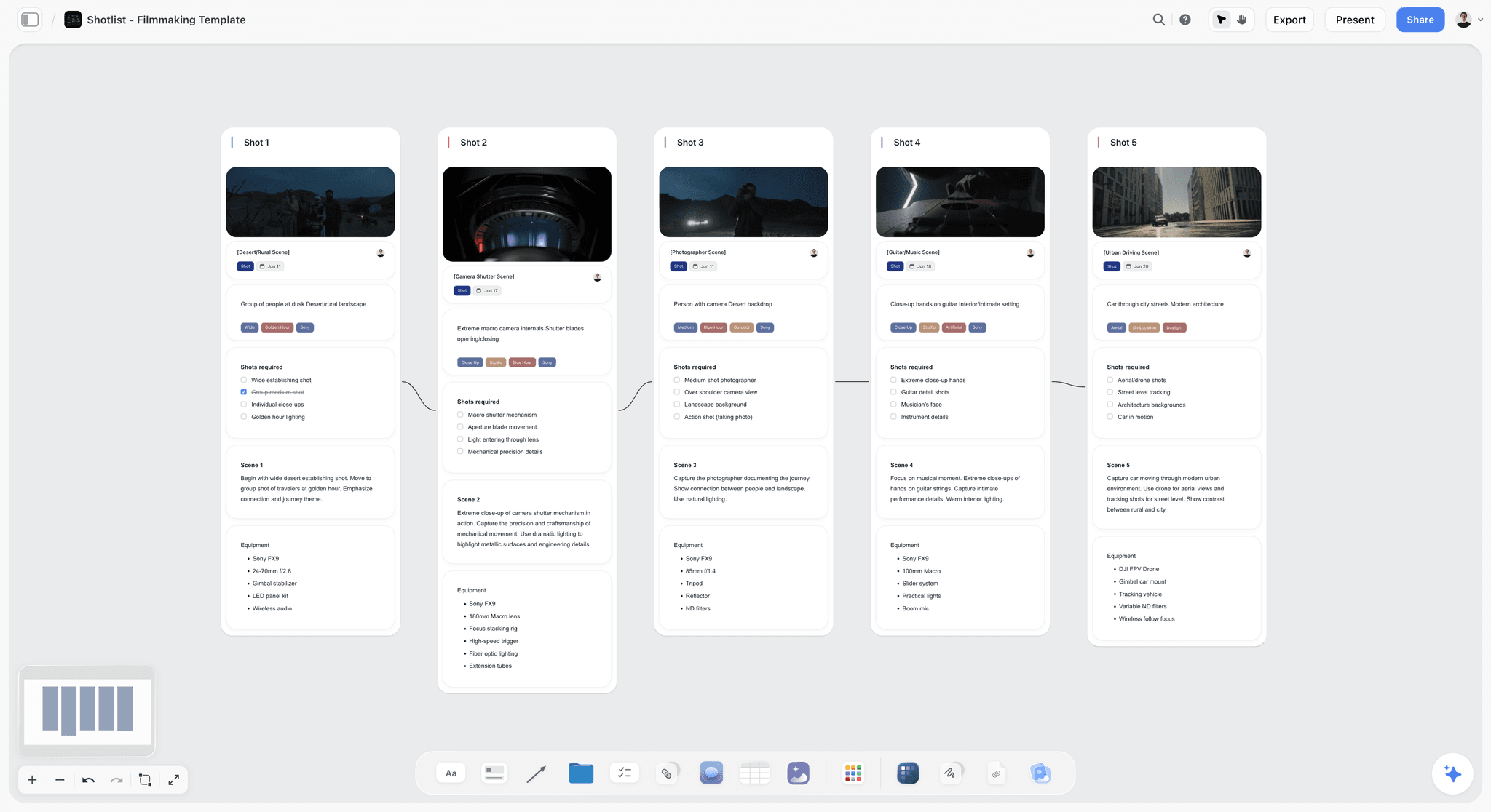The width and height of the screenshot is (1491, 812).
Task: Select the freehand scribble tool
Action: [951, 773]
